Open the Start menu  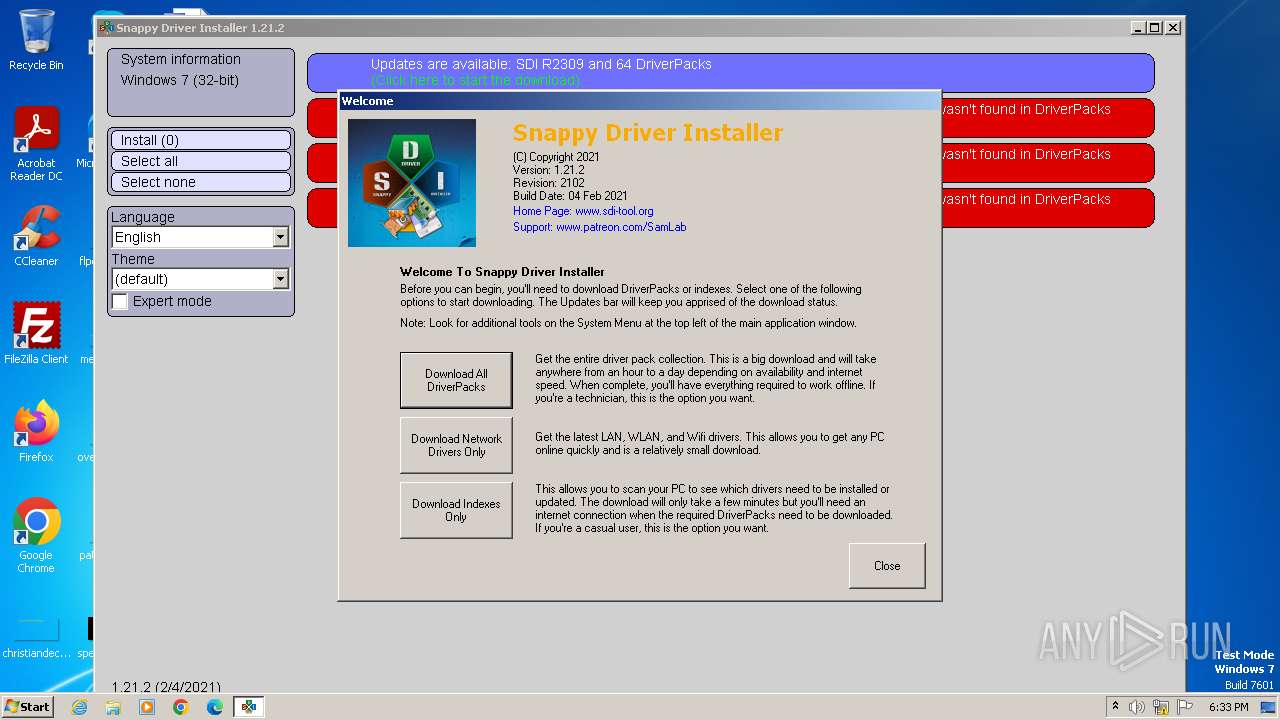pos(28,707)
